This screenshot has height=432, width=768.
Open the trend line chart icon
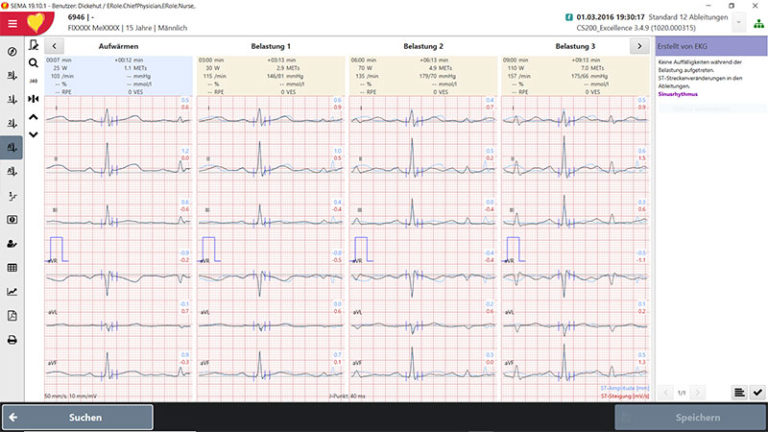tap(12, 292)
